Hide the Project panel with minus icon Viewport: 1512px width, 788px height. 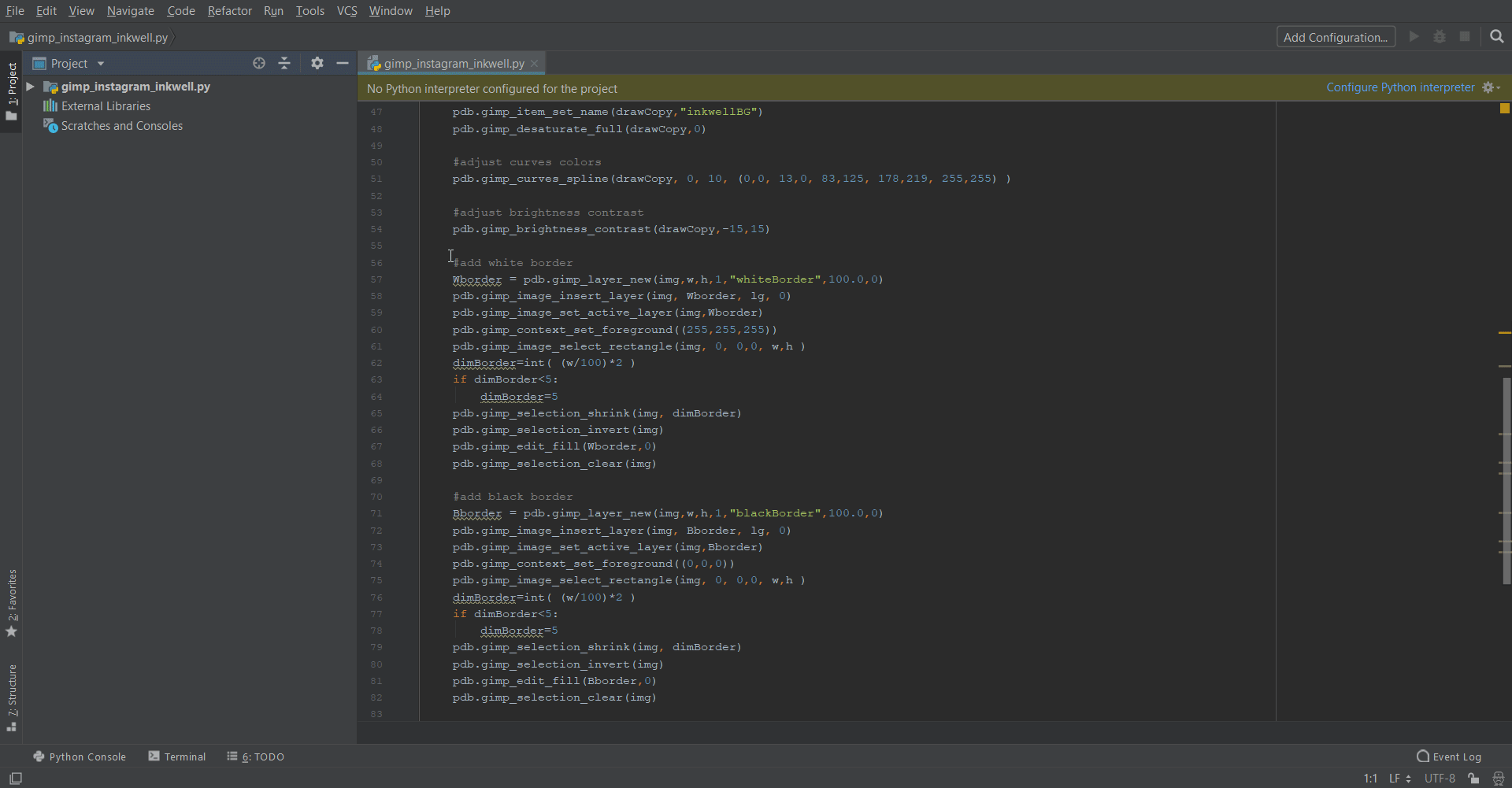coord(343,63)
